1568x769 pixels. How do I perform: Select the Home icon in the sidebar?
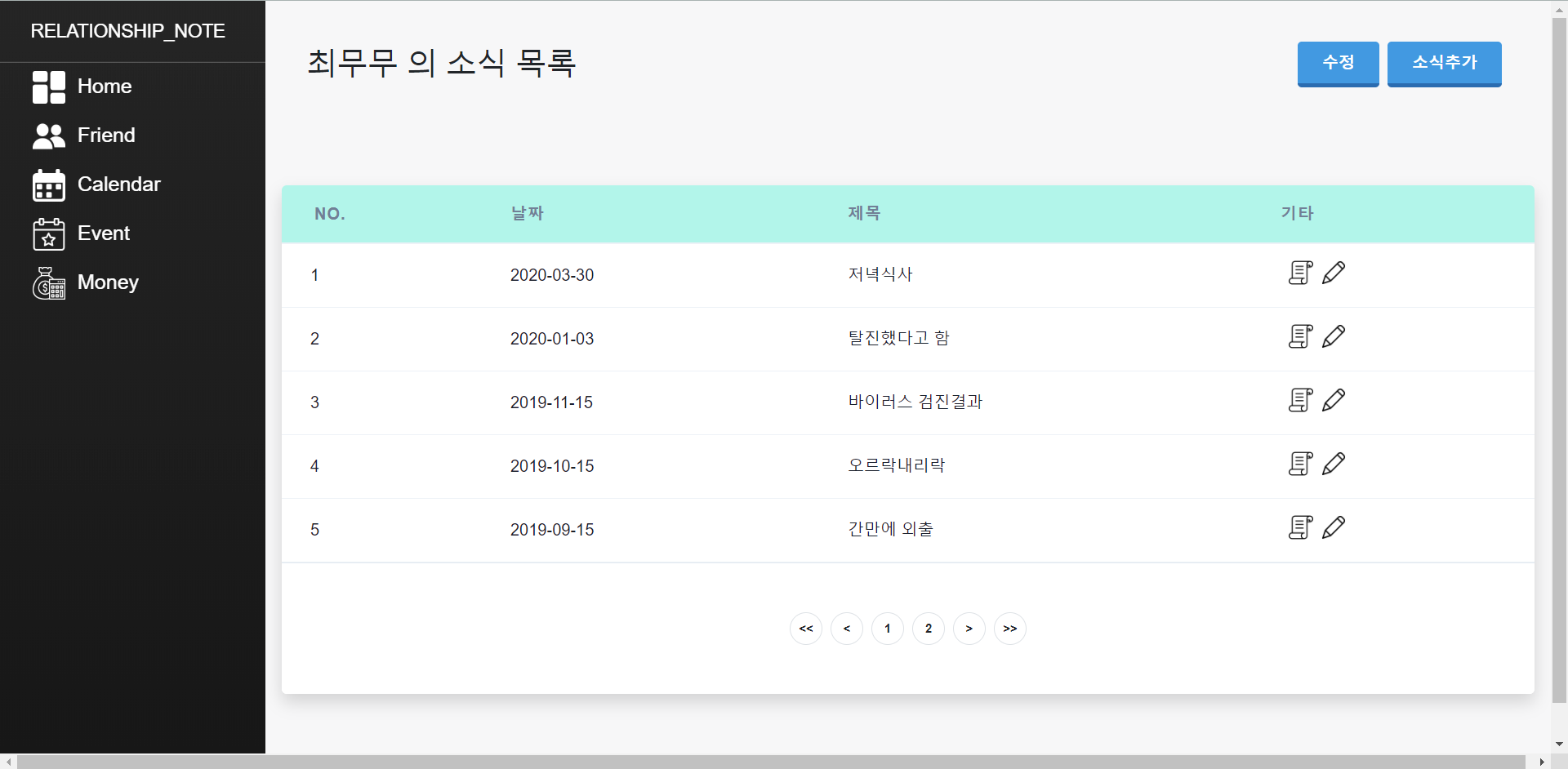[x=48, y=87]
